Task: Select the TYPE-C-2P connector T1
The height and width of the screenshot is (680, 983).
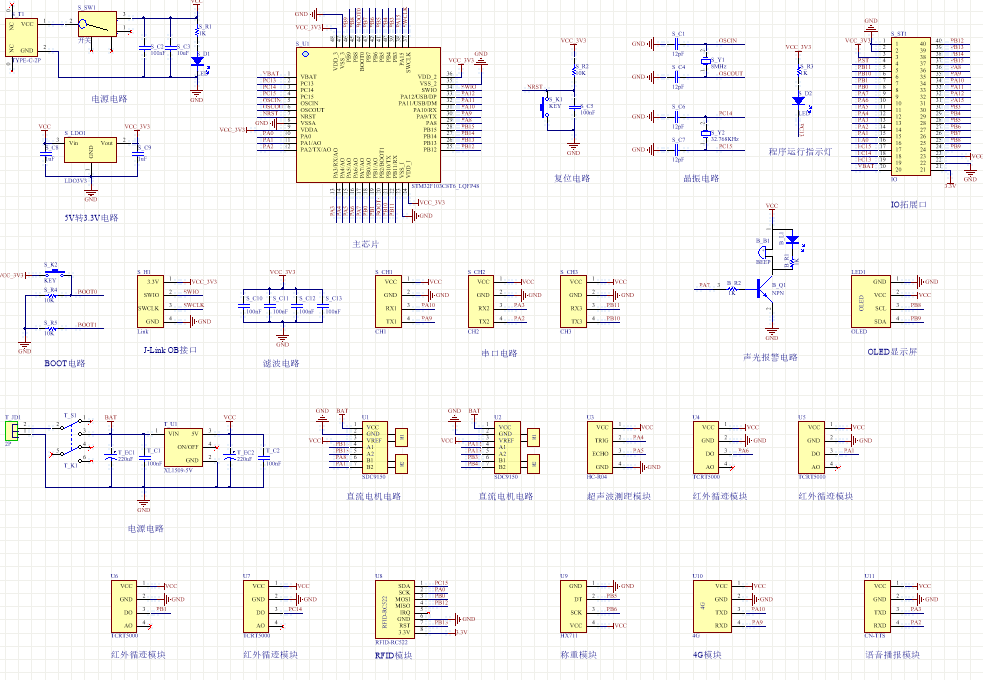Action: [21, 37]
